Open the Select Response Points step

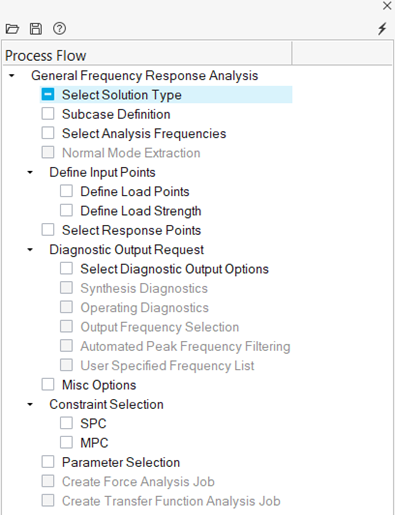pos(131,230)
